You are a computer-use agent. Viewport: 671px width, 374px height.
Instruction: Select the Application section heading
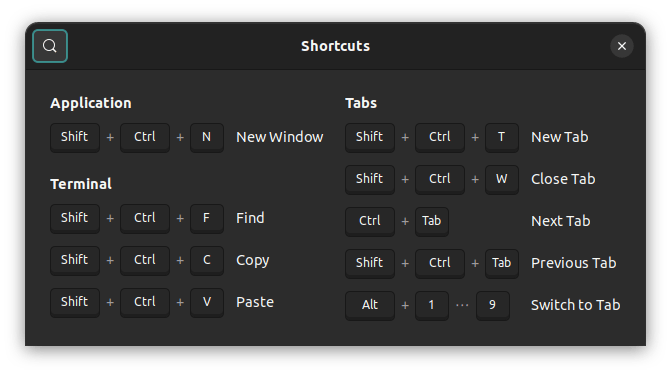tap(91, 103)
